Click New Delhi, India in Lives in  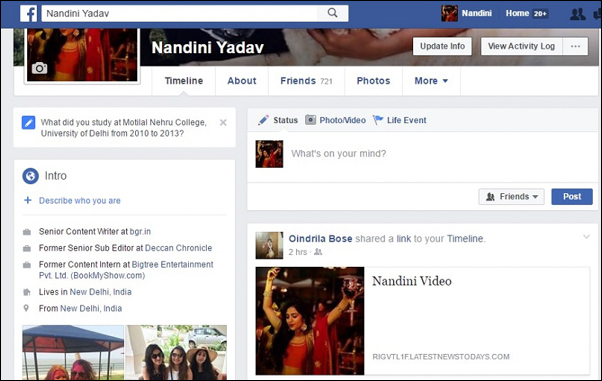(x=101, y=292)
